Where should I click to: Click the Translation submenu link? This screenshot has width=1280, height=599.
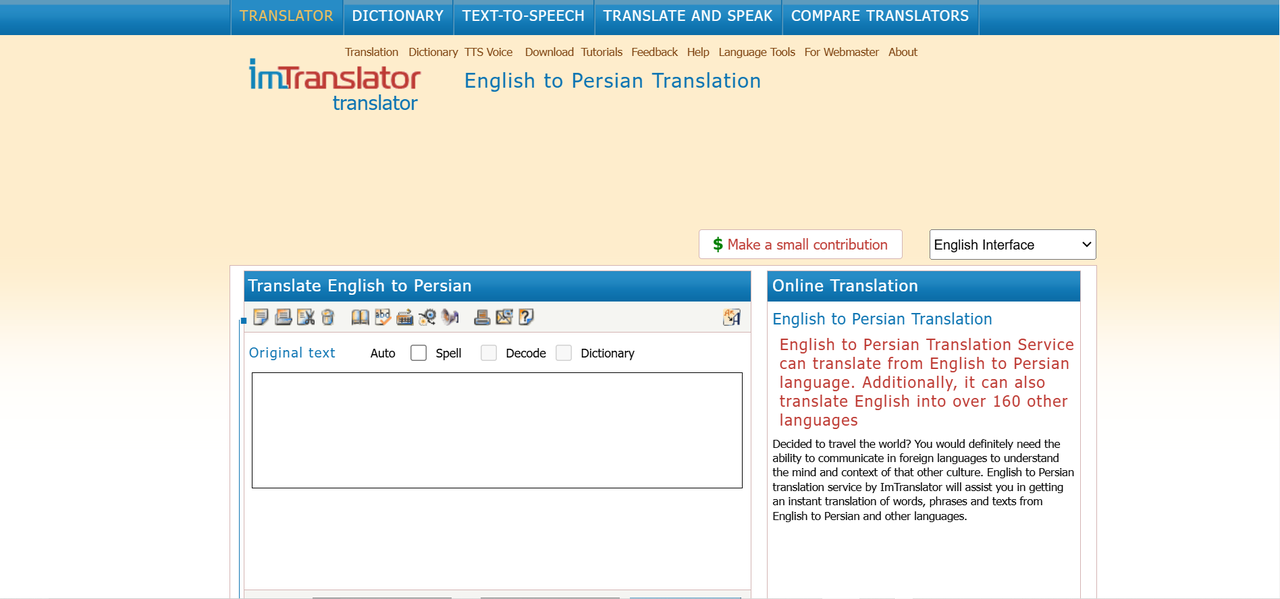click(x=372, y=52)
